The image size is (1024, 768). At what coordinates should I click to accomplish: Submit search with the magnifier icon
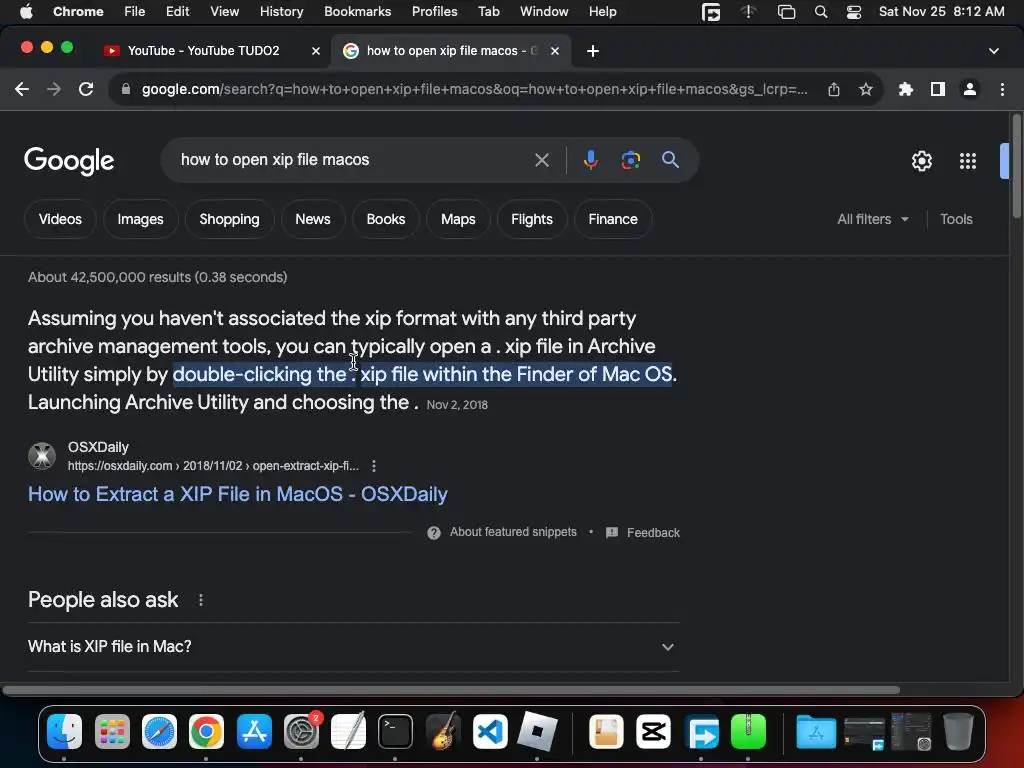tap(670, 160)
